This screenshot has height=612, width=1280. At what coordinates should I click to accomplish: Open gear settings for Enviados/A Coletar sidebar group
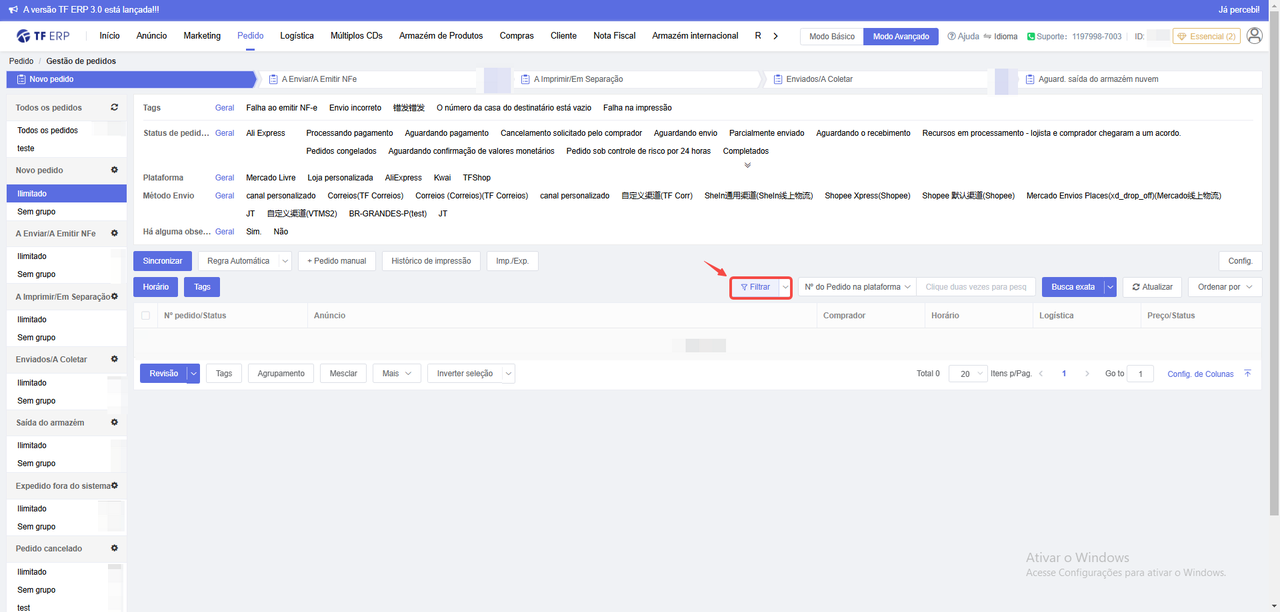click(114, 359)
